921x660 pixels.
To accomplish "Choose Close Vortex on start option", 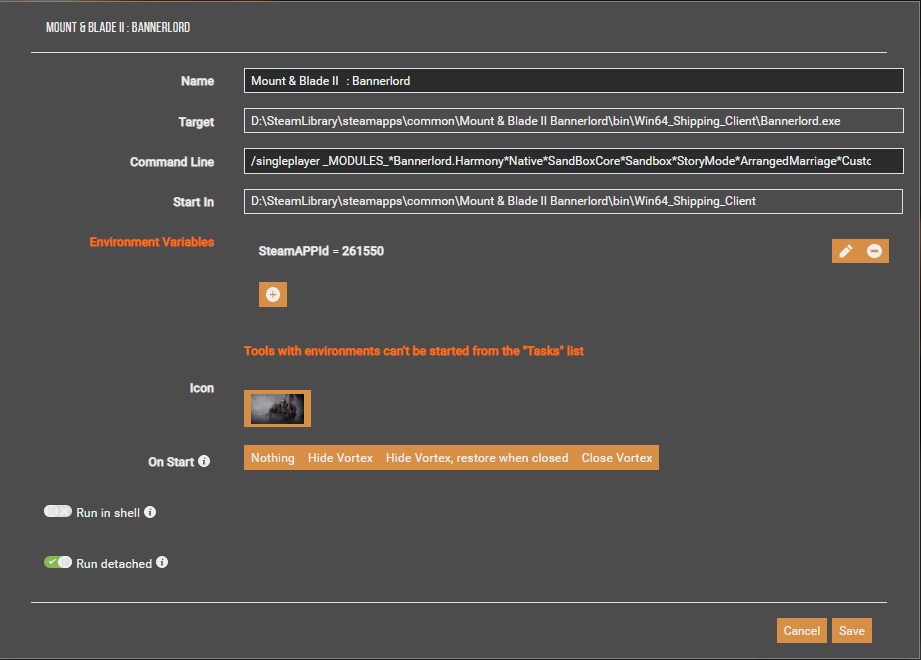I will point(617,458).
